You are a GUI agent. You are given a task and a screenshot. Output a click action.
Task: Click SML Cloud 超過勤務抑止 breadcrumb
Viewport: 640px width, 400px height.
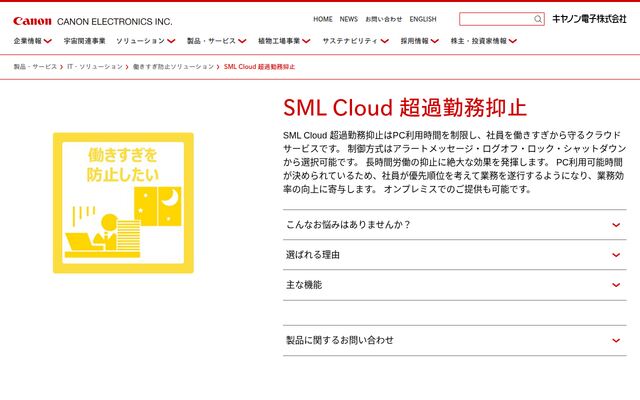259,67
